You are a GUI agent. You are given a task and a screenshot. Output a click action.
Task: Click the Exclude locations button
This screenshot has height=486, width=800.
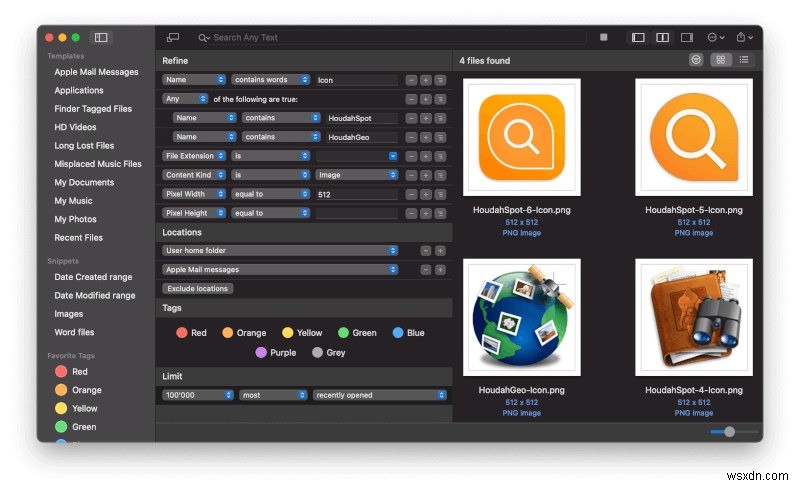(x=197, y=289)
